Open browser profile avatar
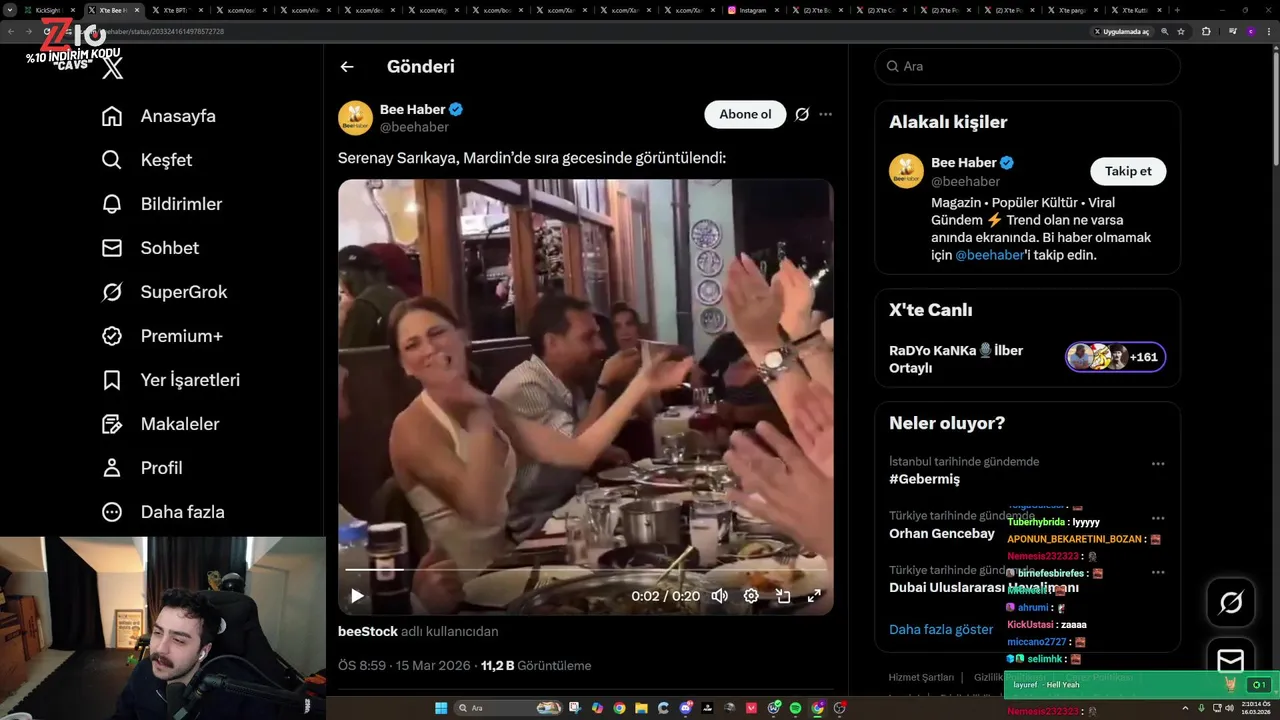 pos(1251,31)
